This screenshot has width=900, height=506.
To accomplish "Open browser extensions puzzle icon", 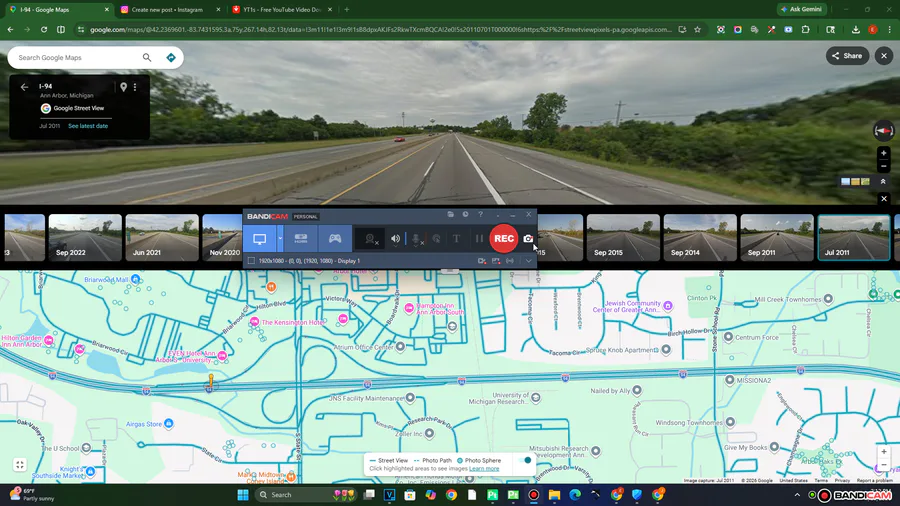I will pyautogui.click(x=805, y=30).
